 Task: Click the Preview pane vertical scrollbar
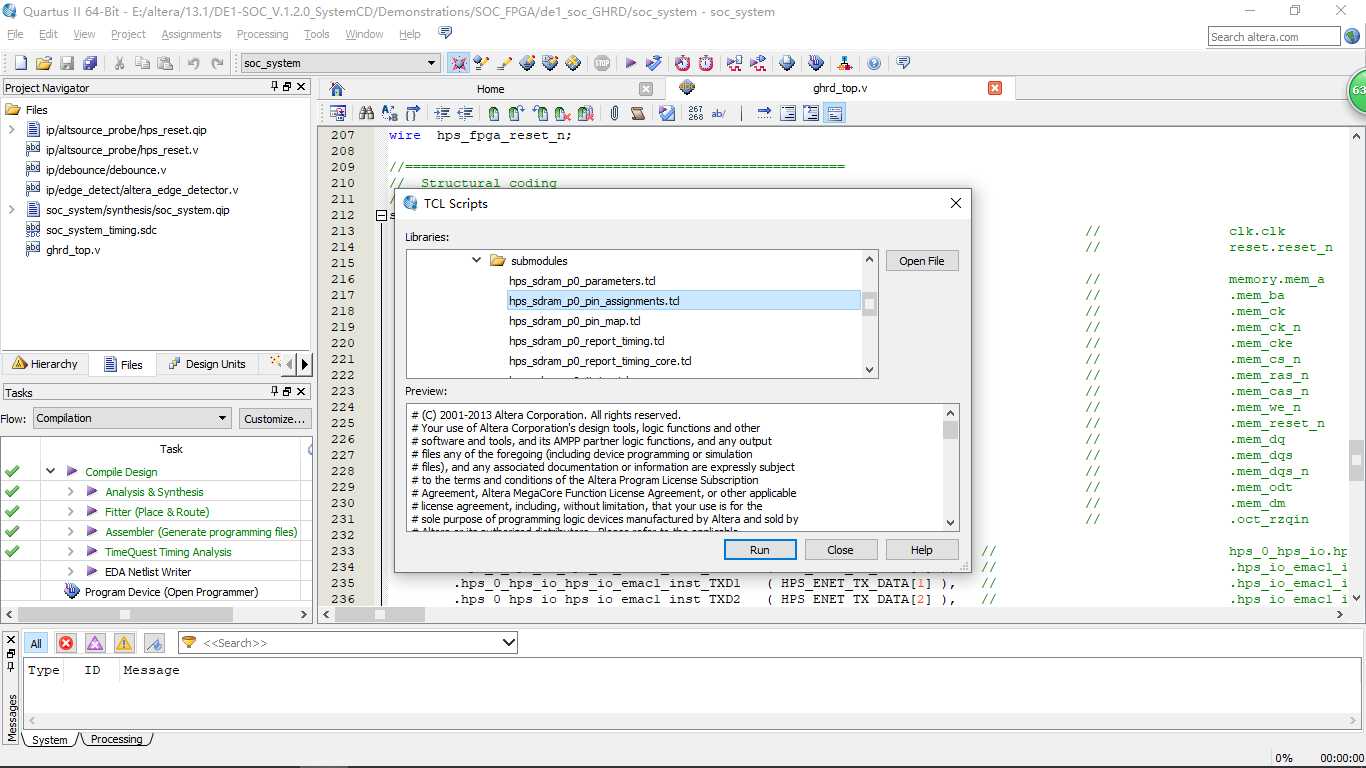point(950,467)
